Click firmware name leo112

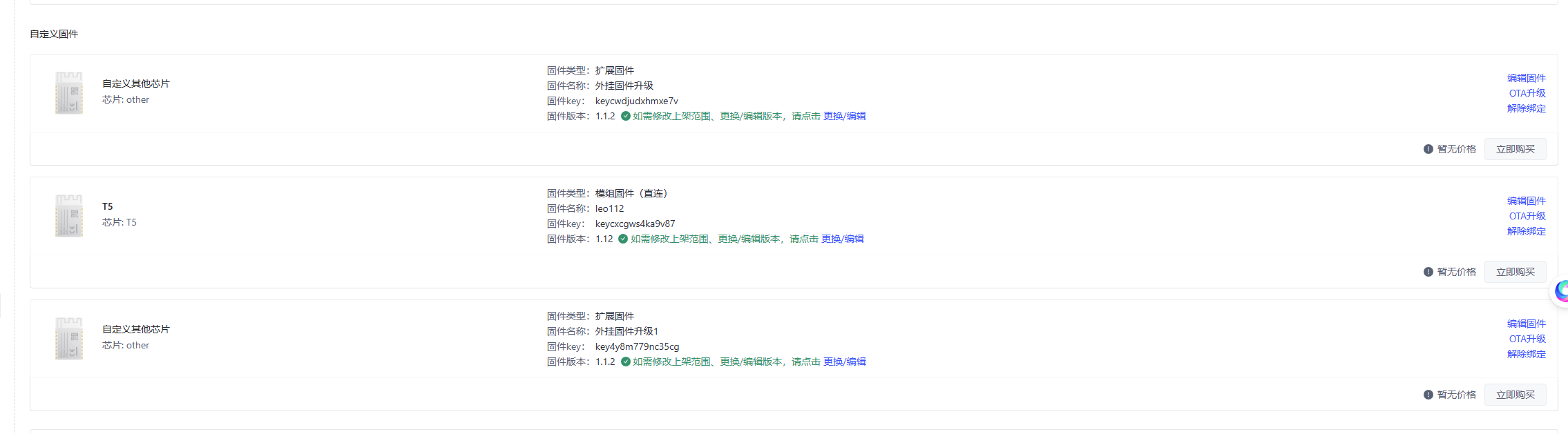pyautogui.click(x=610, y=208)
